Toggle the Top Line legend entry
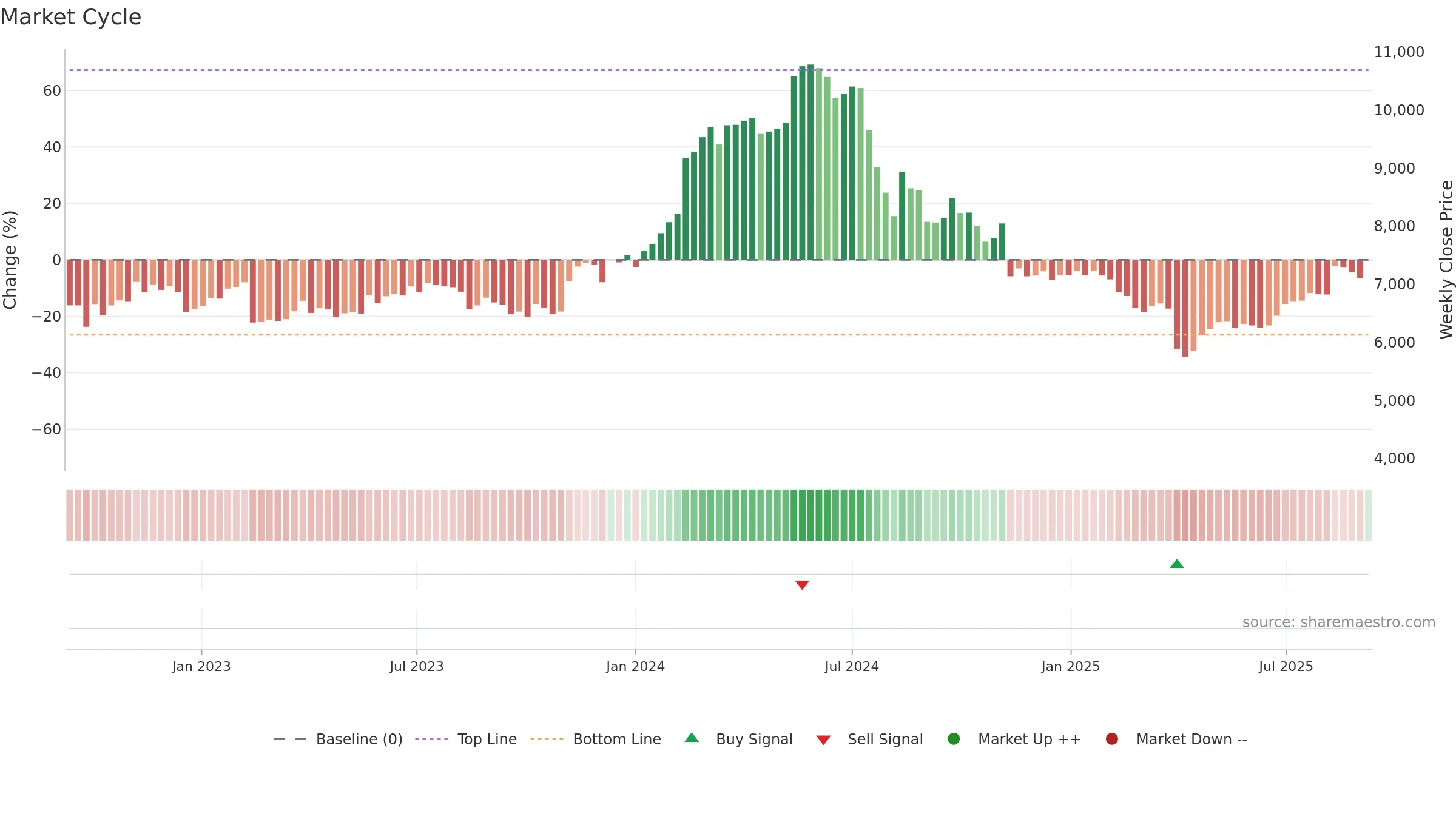This screenshot has height=819, width=1456. click(466, 739)
